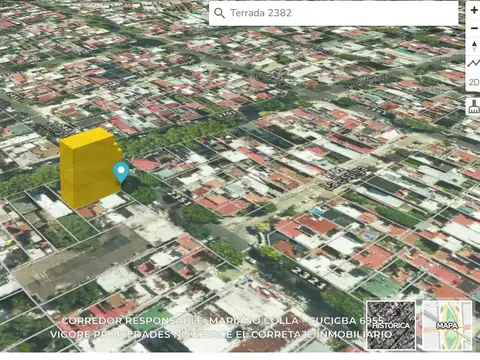Select the Mapa basemap thumbnail
Viewport: 480px width, 360px height.
coord(447,325)
